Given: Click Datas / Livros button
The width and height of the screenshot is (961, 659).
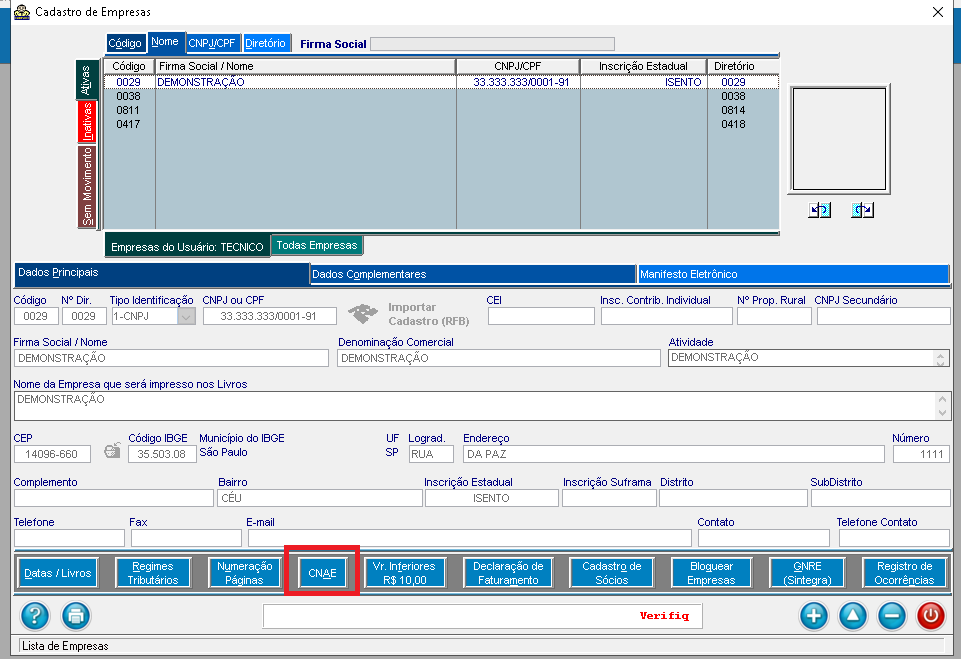Looking at the screenshot, I should point(58,573).
